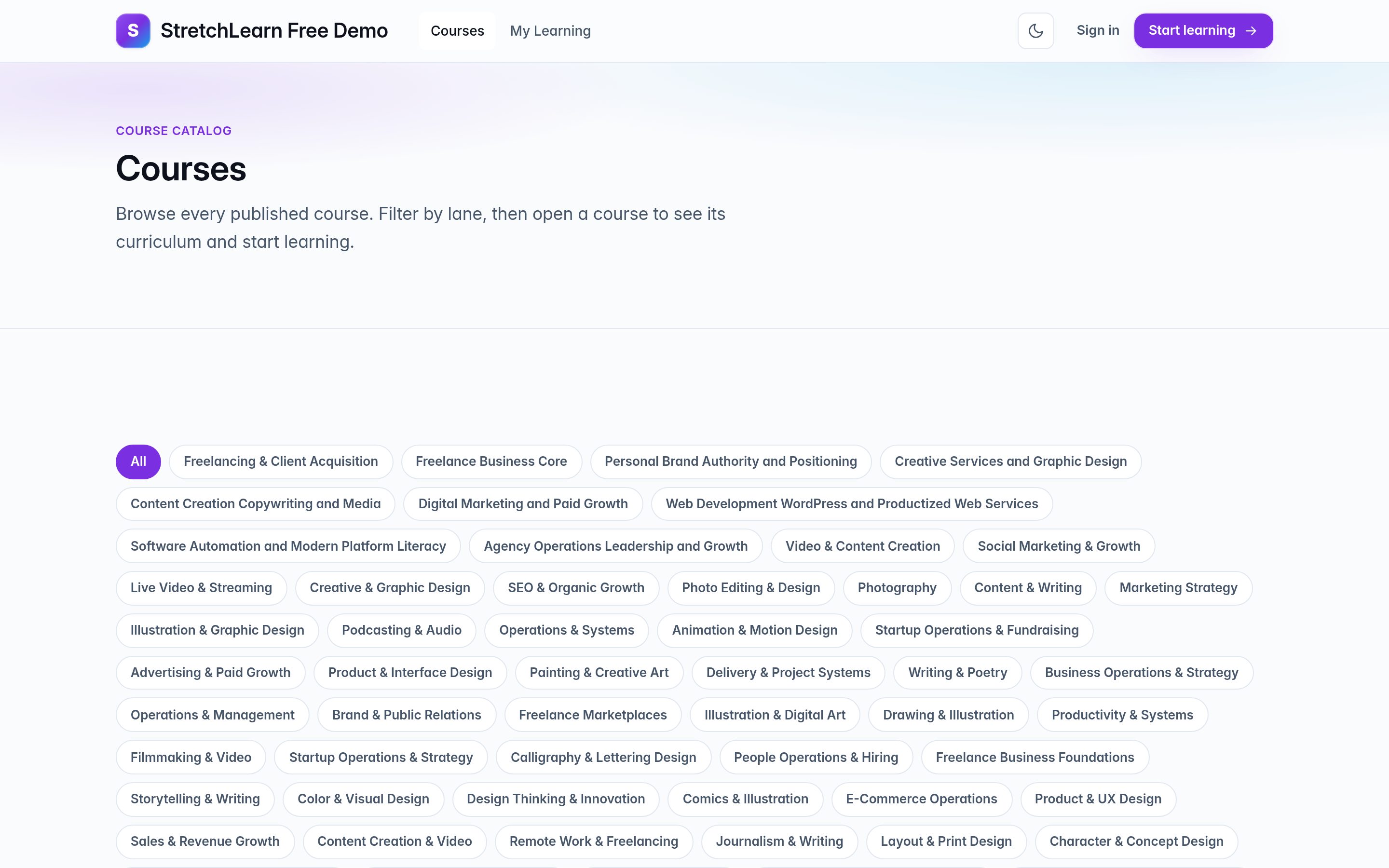1389x868 pixels.
Task: Choose the Productivity & Systems filter
Action: [1122, 715]
